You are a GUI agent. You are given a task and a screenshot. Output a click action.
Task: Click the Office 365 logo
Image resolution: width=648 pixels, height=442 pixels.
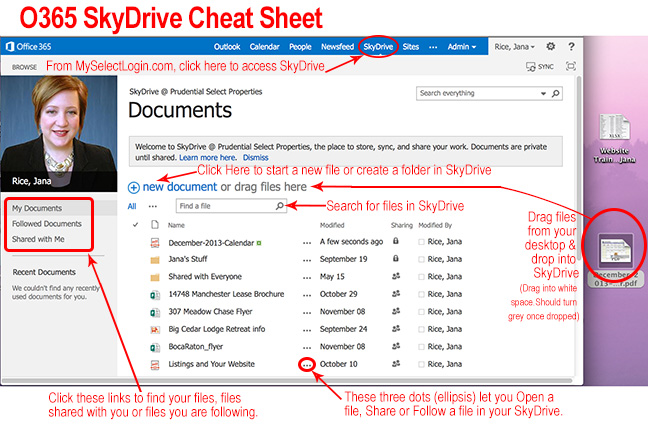point(28,47)
